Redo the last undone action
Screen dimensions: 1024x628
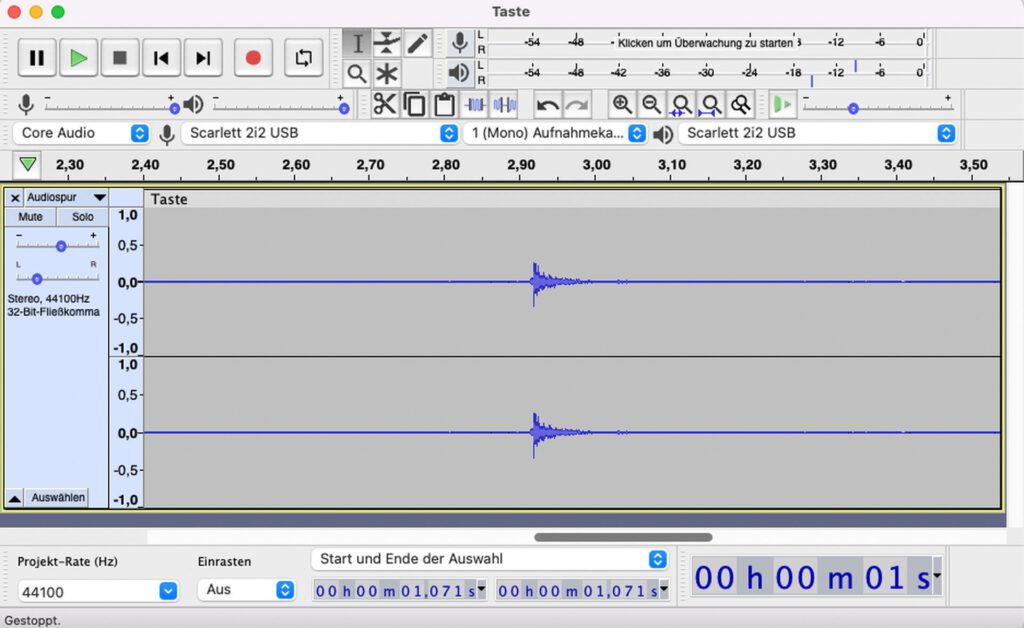click(x=577, y=104)
